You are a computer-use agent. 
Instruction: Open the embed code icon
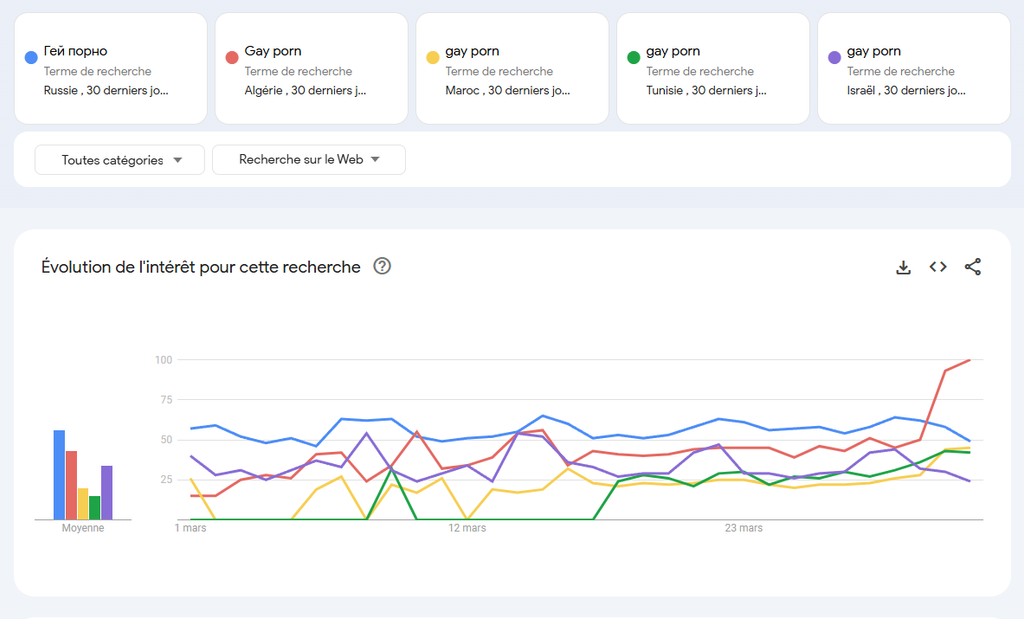pos(938,267)
